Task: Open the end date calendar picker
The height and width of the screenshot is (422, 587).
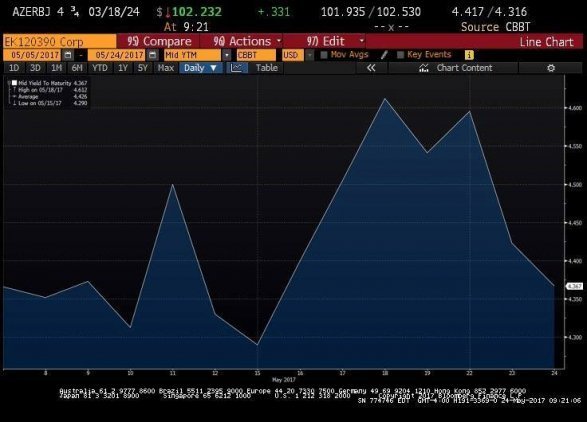Action: point(152,55)
